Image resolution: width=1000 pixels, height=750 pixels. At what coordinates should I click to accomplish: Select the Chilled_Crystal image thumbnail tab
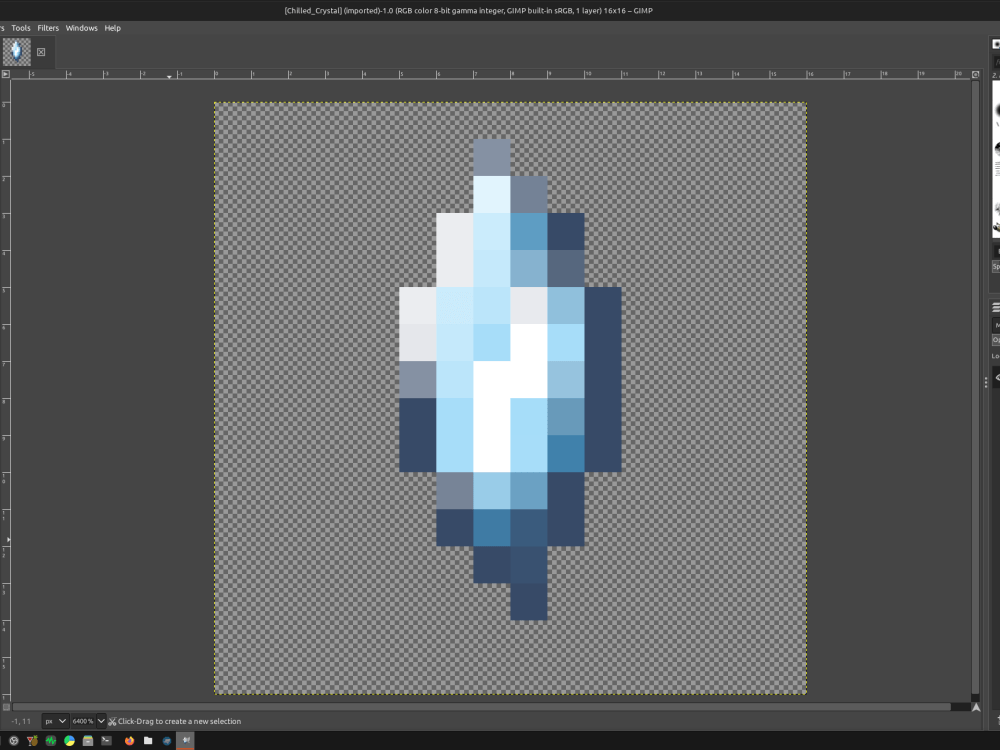tap(16, 51)
